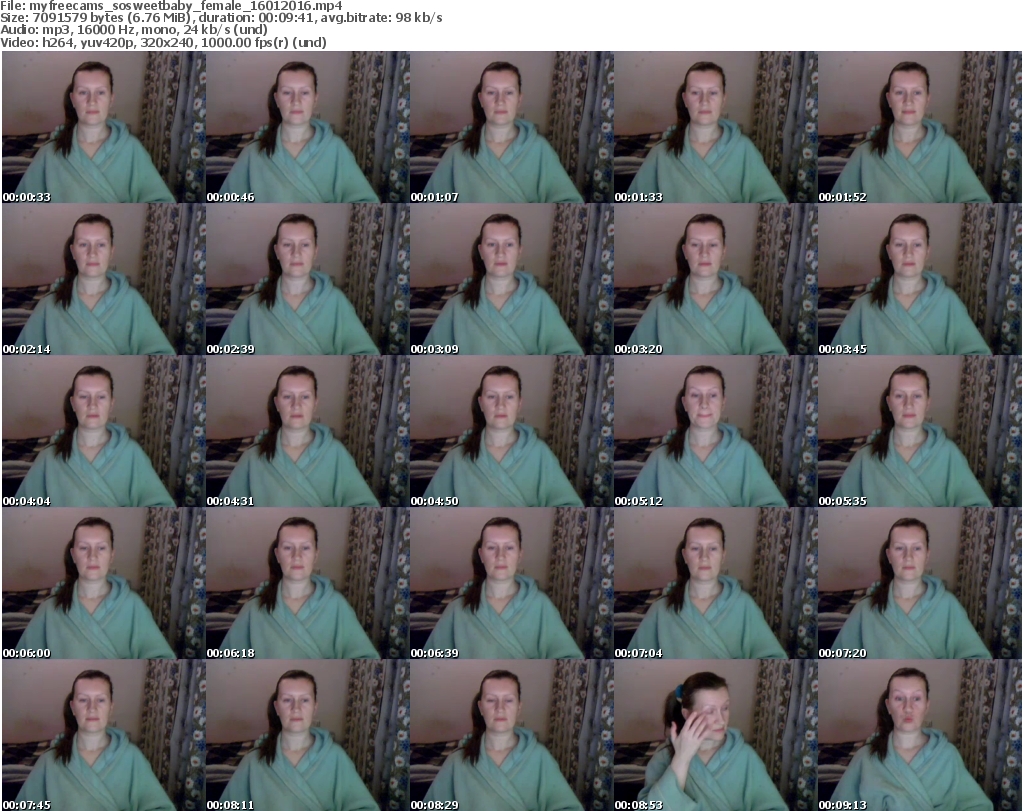Click the frame stamped 00:06:00
The image size is (1024, 811).
tap(104, 583)
